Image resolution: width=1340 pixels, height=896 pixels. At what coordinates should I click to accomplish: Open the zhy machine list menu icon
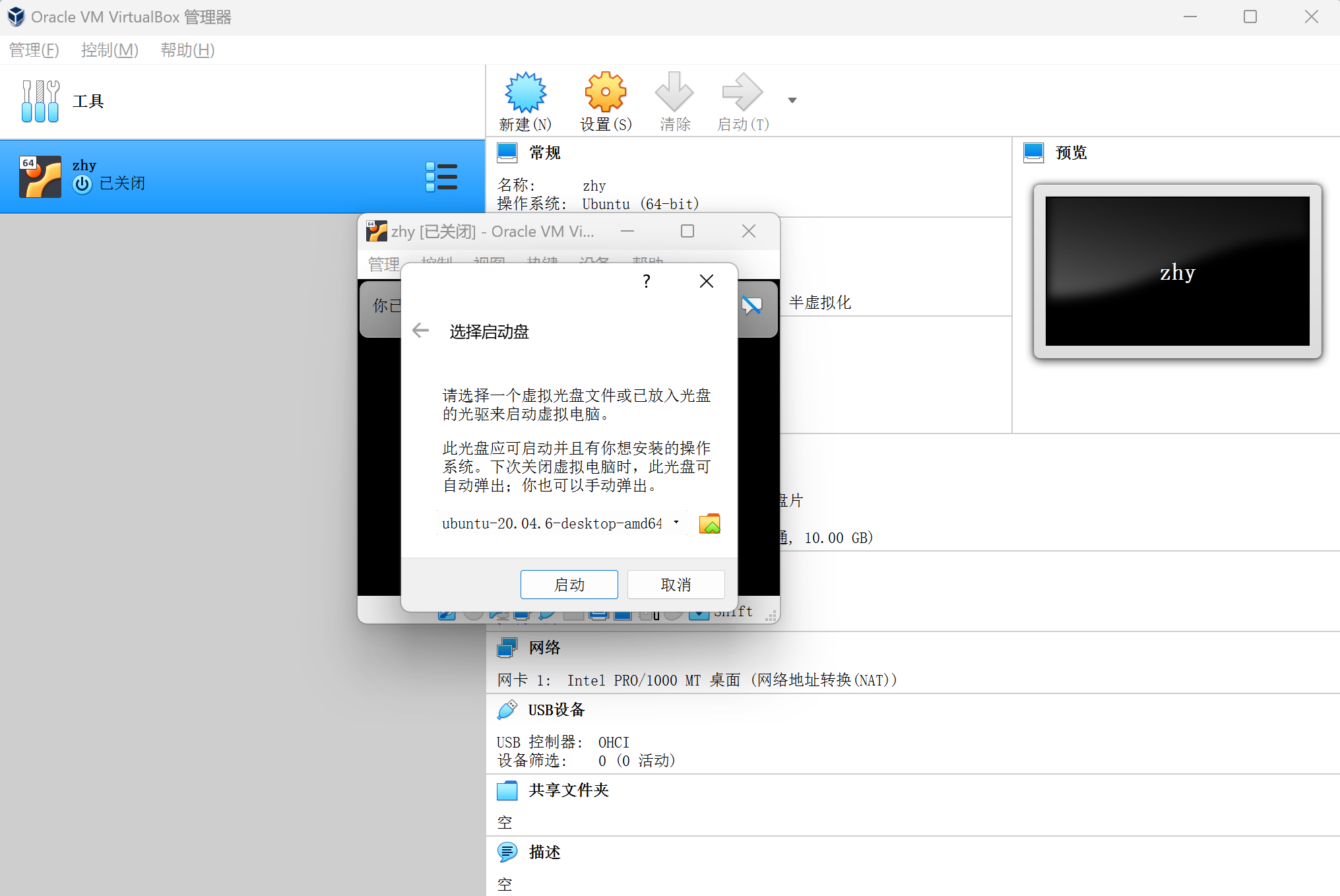coord(441,177)
